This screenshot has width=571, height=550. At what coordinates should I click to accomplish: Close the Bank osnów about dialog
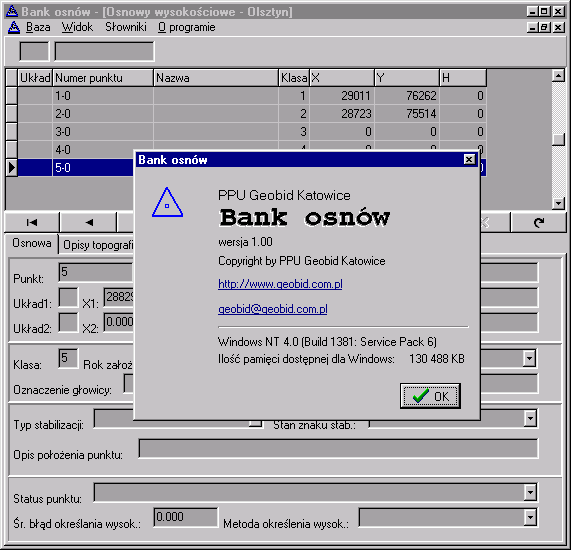469,160
